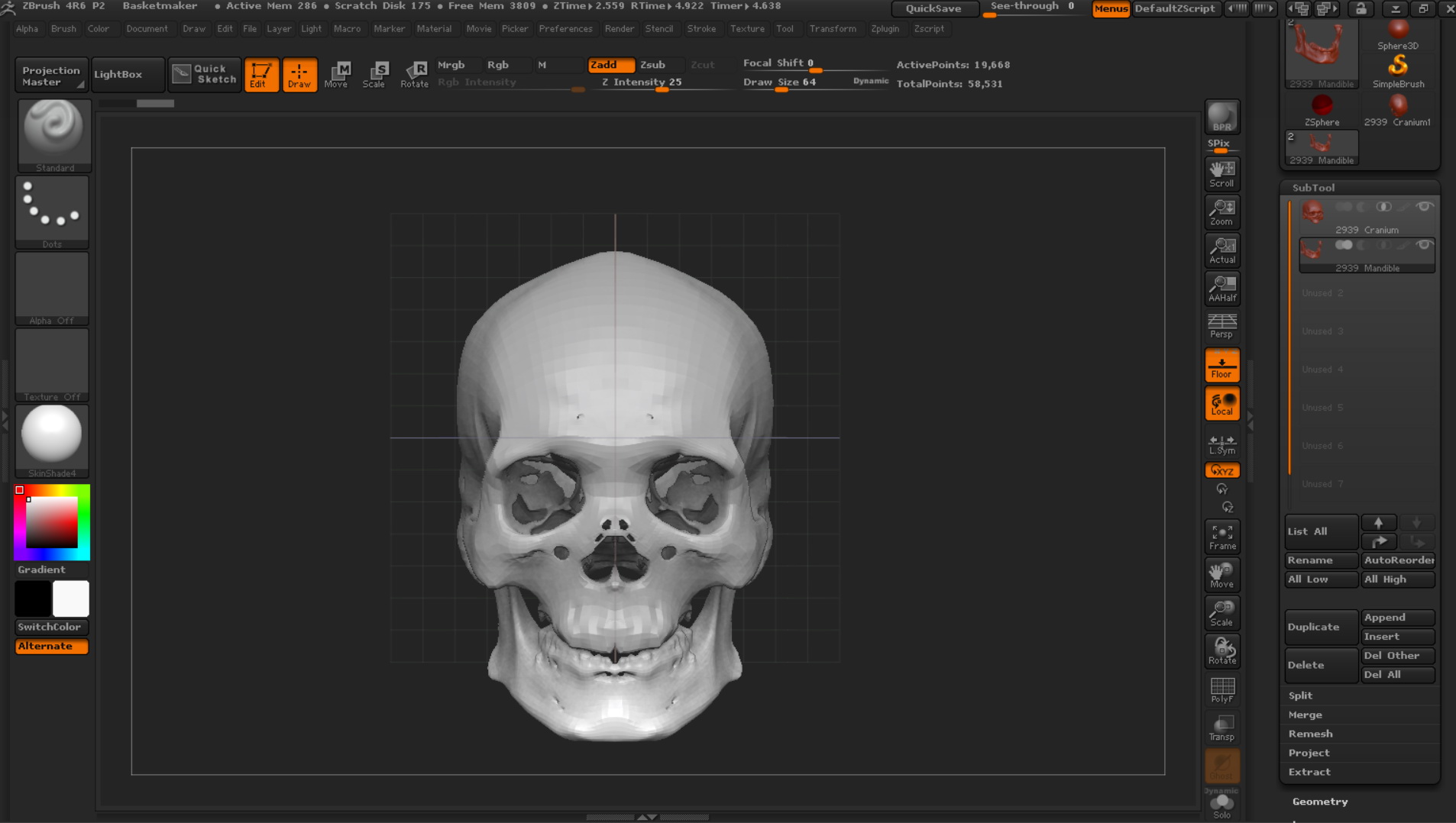Open the Render menu

click(619, 28)
